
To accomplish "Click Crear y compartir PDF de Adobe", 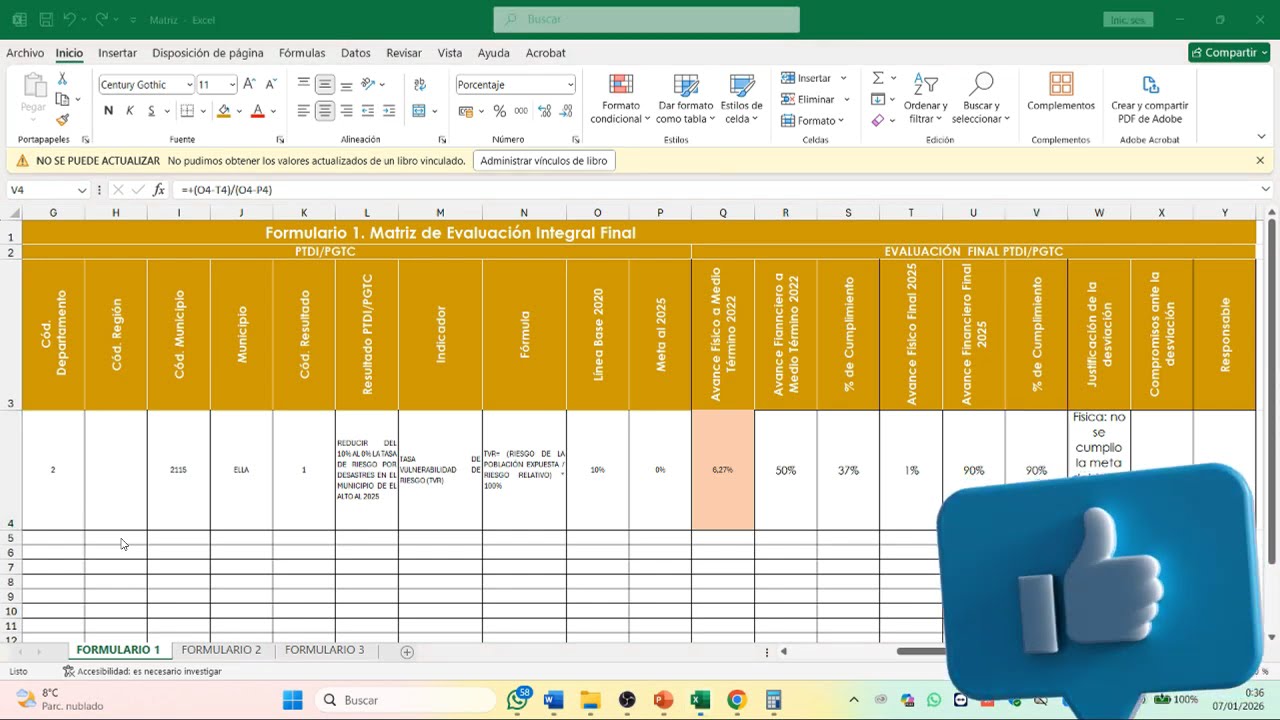I will click(x=1150, y=99).
